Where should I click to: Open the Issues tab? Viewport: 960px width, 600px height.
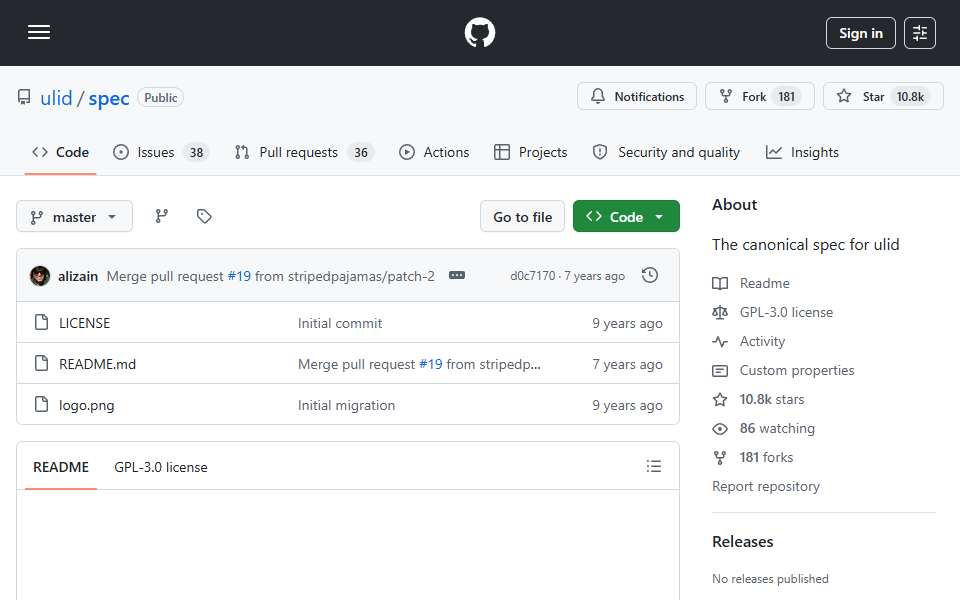pyautogui.click(x=162, y=152)
